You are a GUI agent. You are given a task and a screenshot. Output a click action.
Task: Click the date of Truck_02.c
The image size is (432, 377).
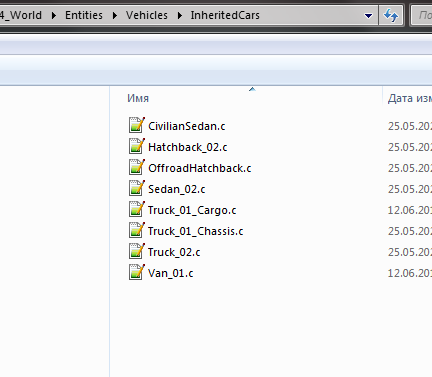coord(410,252)
